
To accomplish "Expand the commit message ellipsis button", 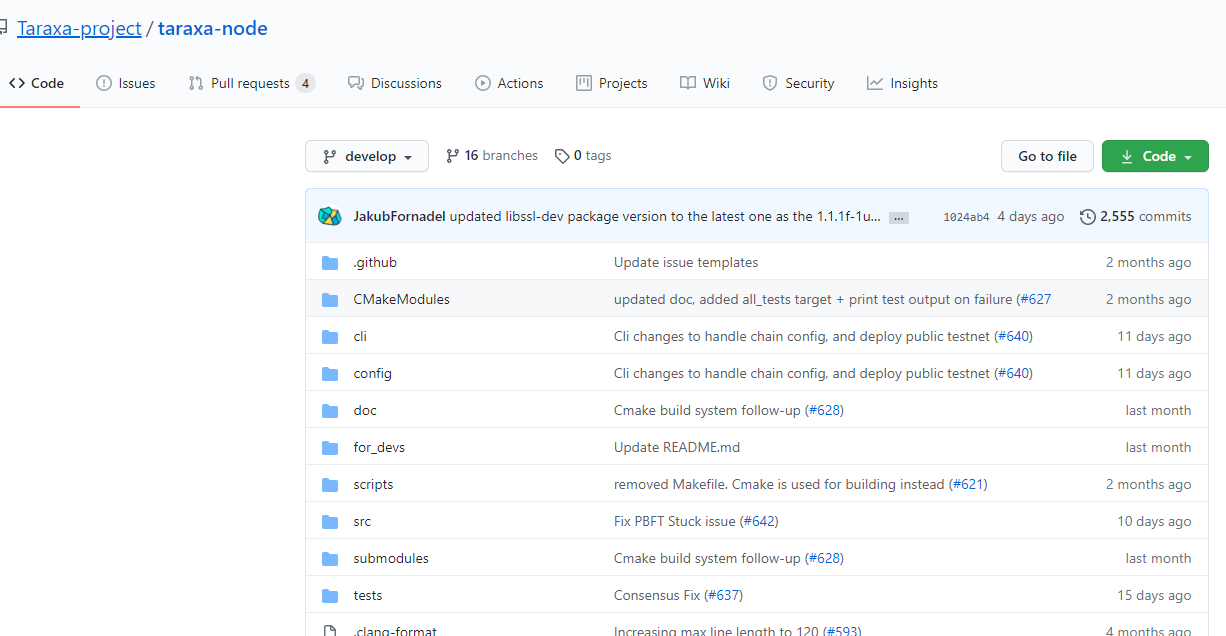I will pyautogui.click(x=899, y=217).
